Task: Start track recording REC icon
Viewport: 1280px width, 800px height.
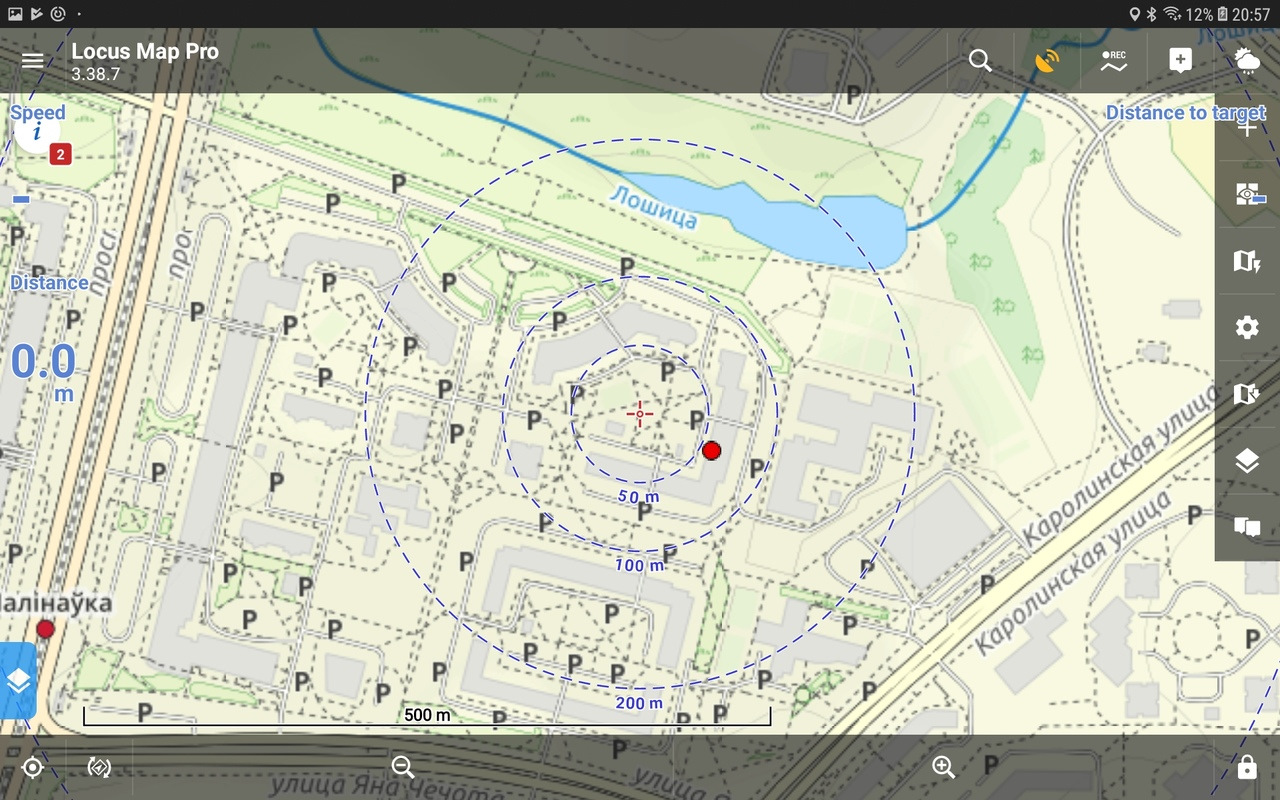Action: point(1113,61)
